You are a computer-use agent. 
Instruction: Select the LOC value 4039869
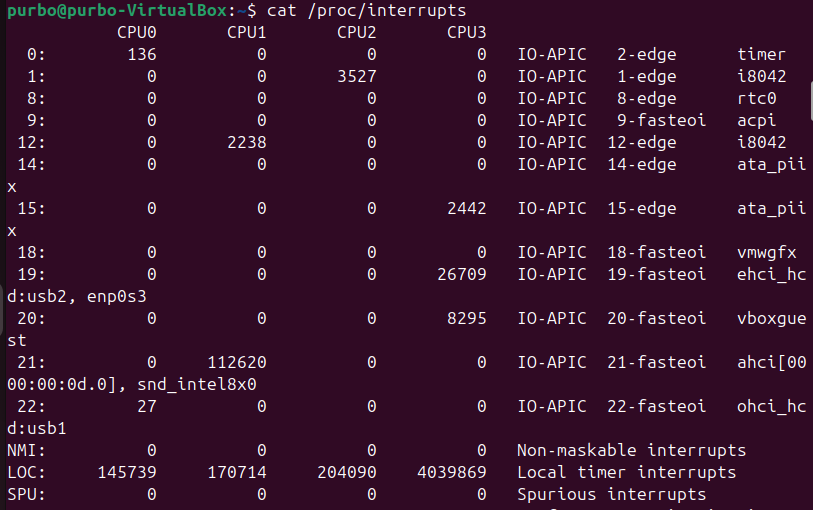click(452, 473)
